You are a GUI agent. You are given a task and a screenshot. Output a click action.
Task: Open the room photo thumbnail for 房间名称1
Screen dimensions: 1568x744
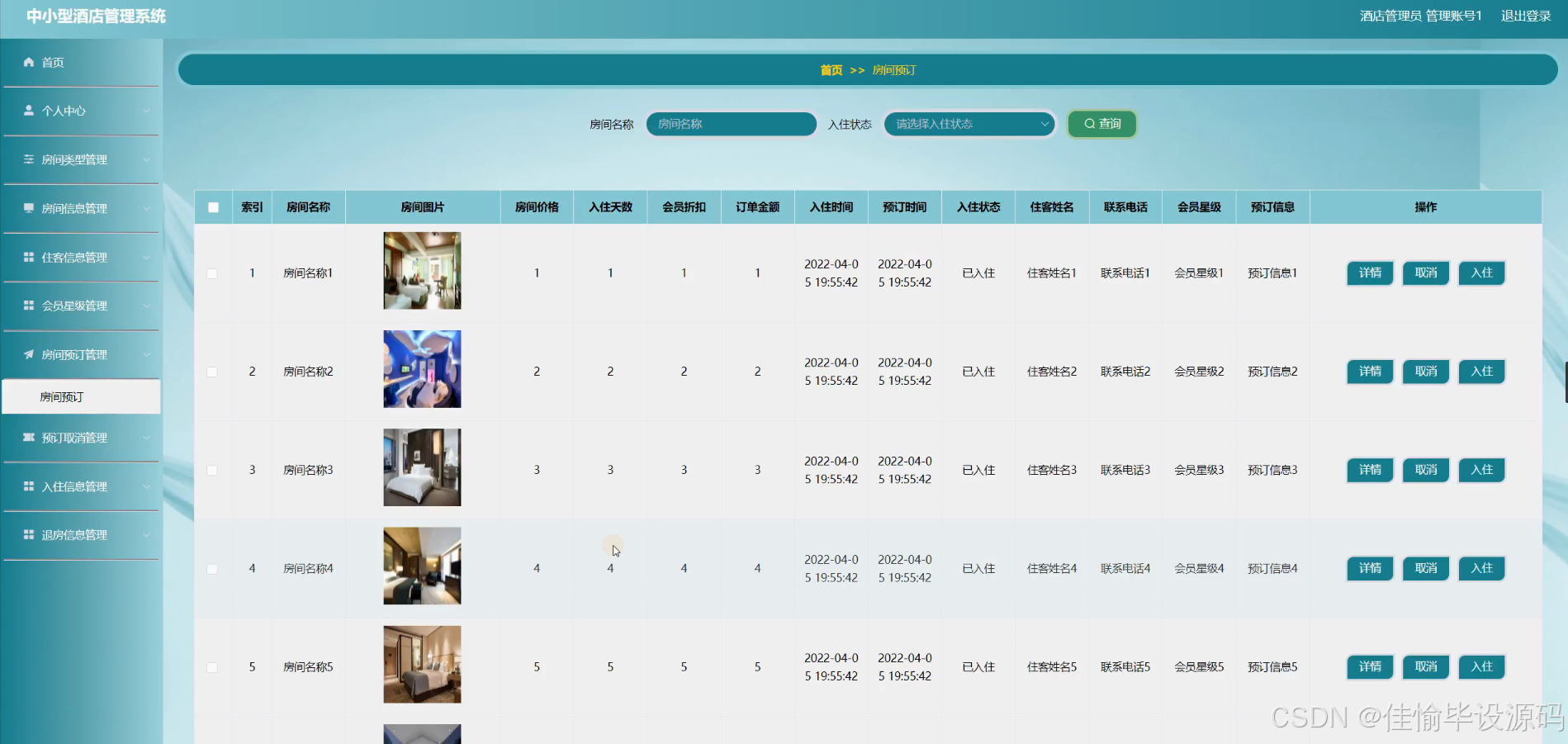pos(422,271)
